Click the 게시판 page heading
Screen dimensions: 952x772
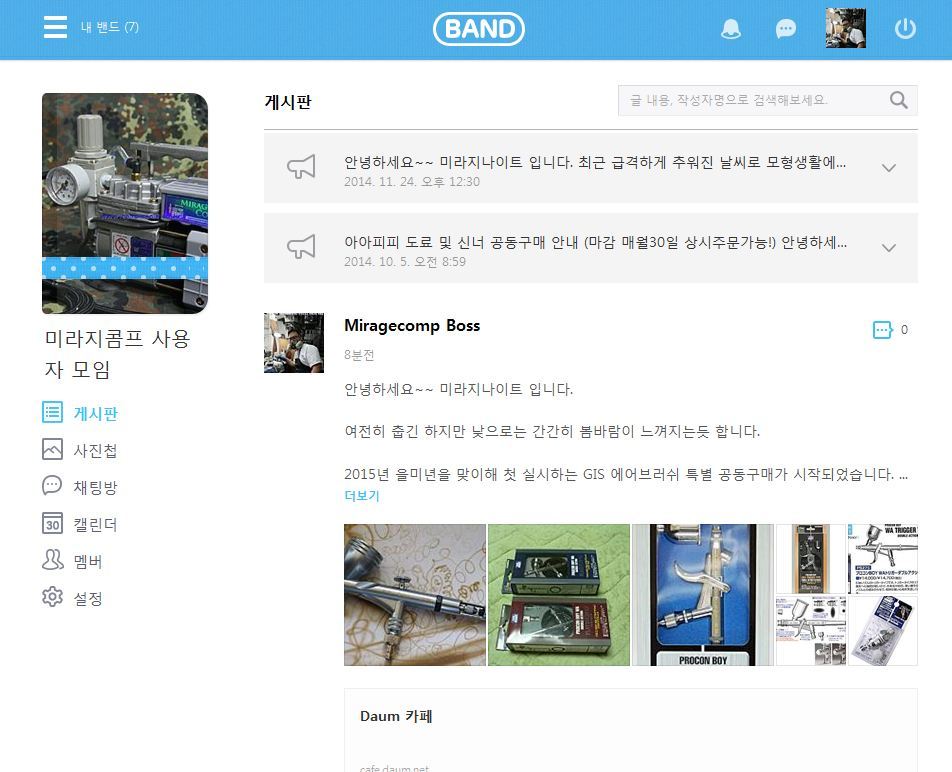[288, 102]
